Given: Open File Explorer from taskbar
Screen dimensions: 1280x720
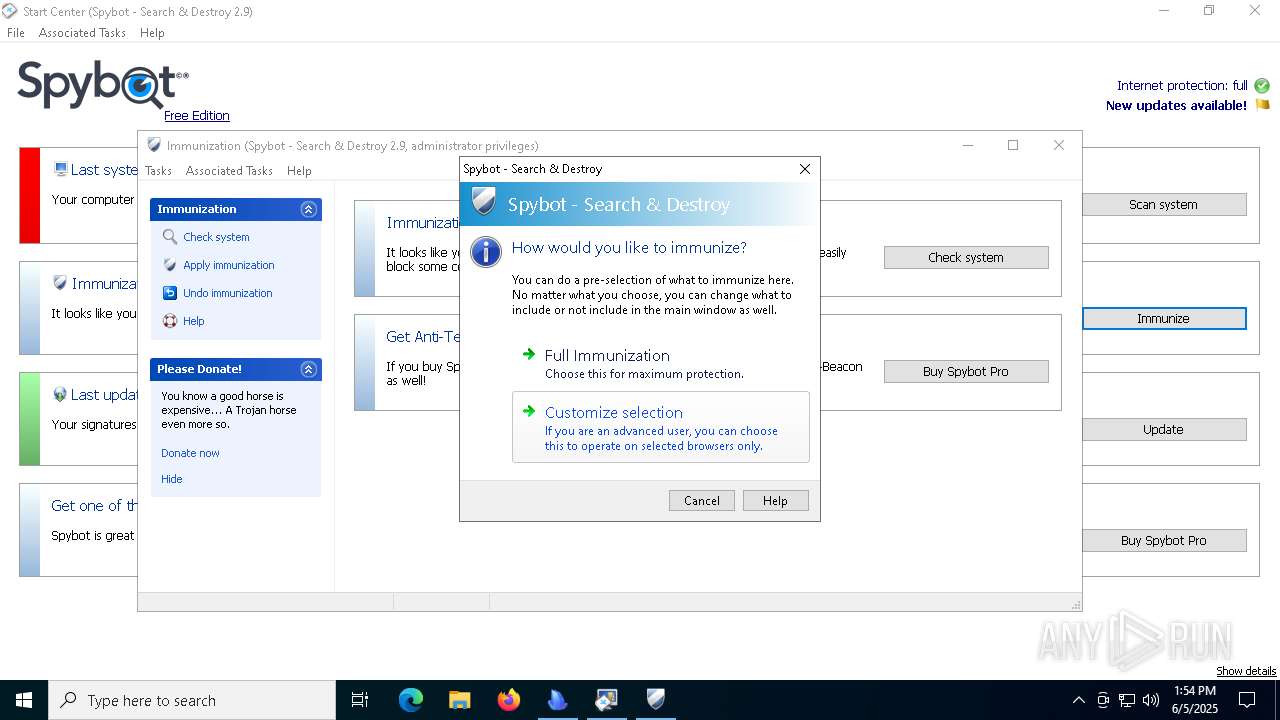Looking at the screenshot, I should [x=459, y=700].
